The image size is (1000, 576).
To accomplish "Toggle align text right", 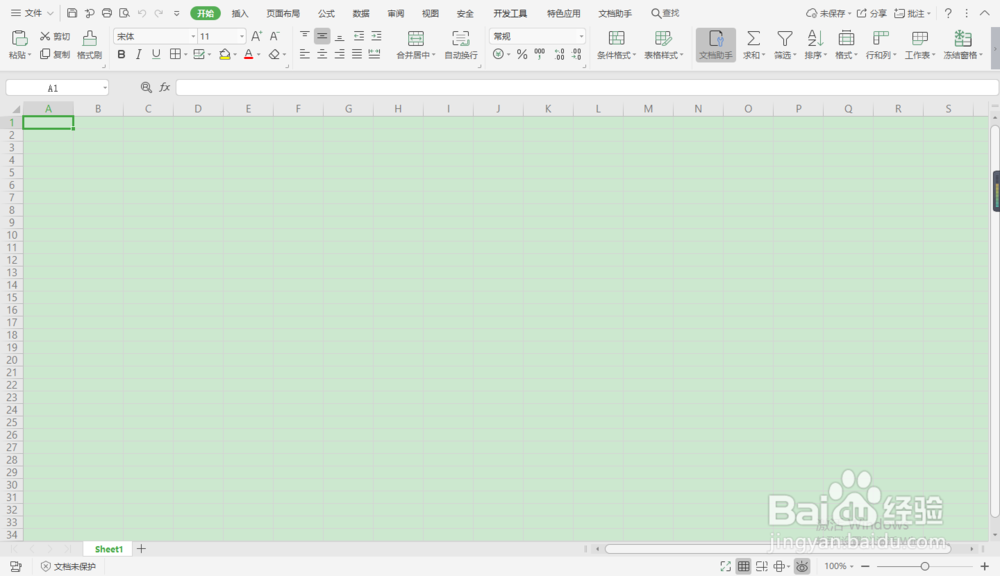I will click(x=339, y=54).
